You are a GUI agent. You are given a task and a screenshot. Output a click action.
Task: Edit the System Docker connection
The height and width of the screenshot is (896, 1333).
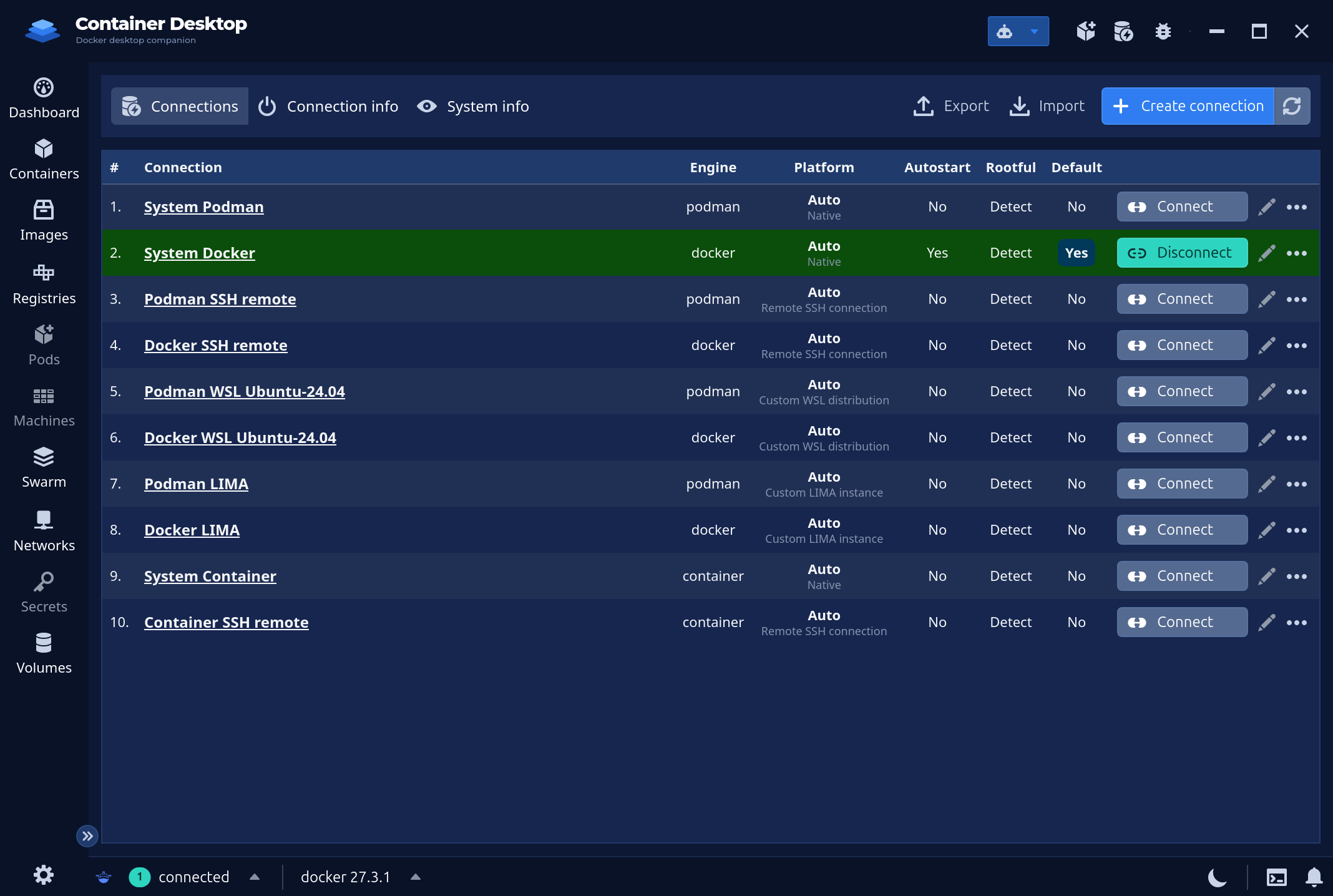1267,253
